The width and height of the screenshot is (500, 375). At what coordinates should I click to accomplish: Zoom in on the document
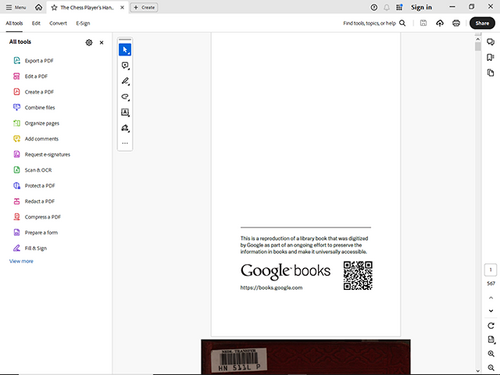[491, 354]
